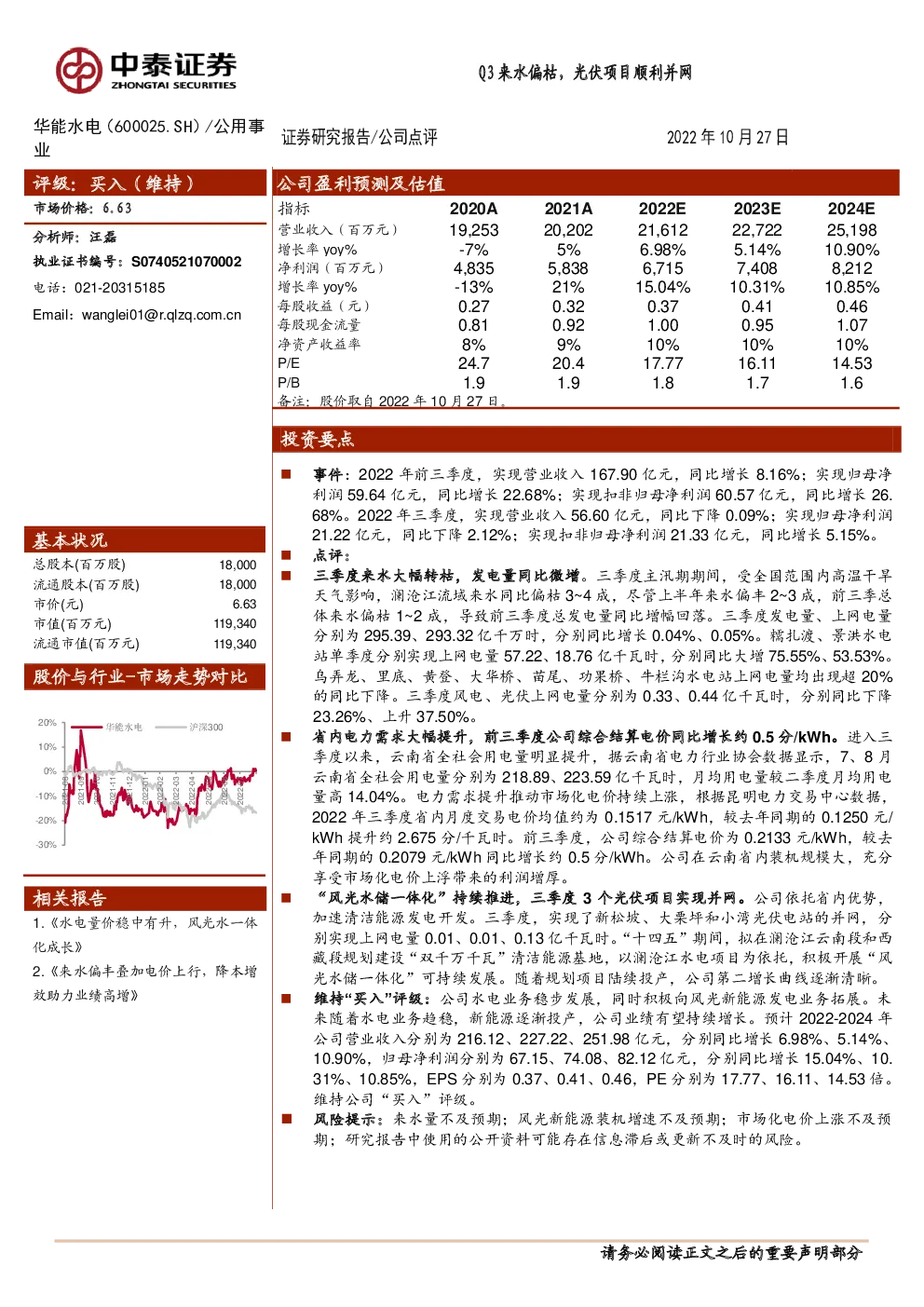Click heading '省内电力需求大幅提升'
This screenshot has height=1307, width=924.
pos(390,737)
